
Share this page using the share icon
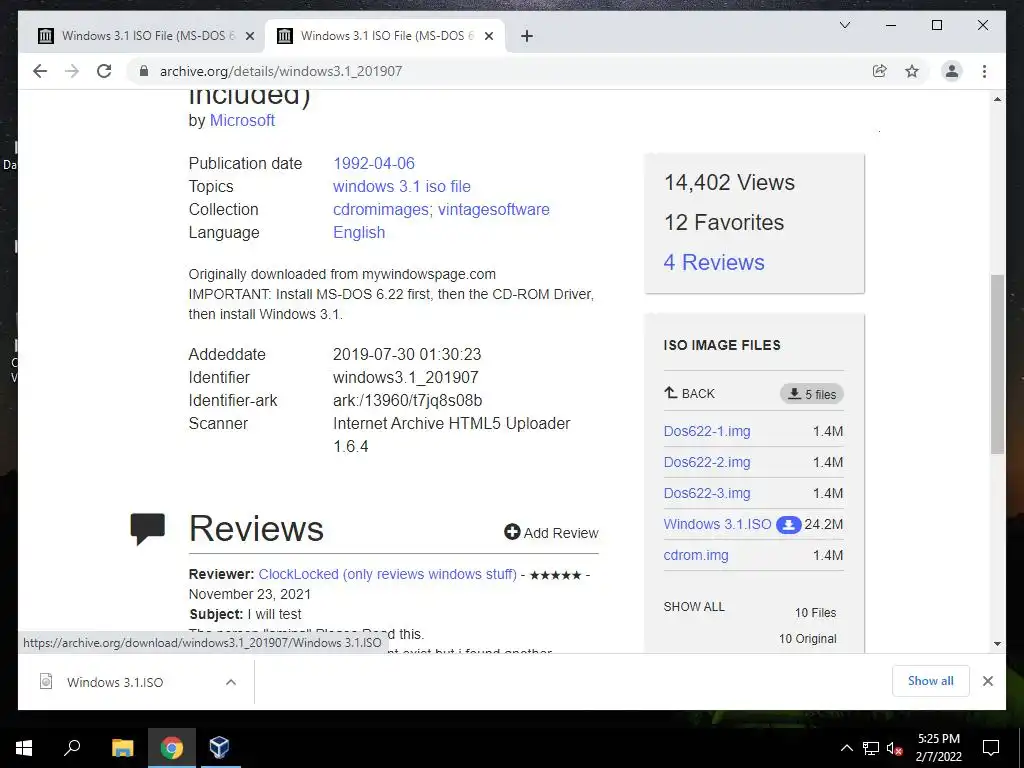click(880, 71)
